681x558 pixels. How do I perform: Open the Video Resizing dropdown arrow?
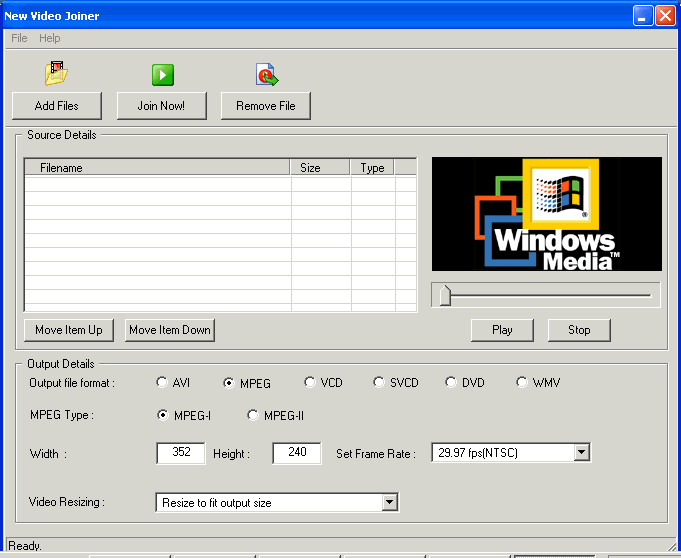click(390, 502)
